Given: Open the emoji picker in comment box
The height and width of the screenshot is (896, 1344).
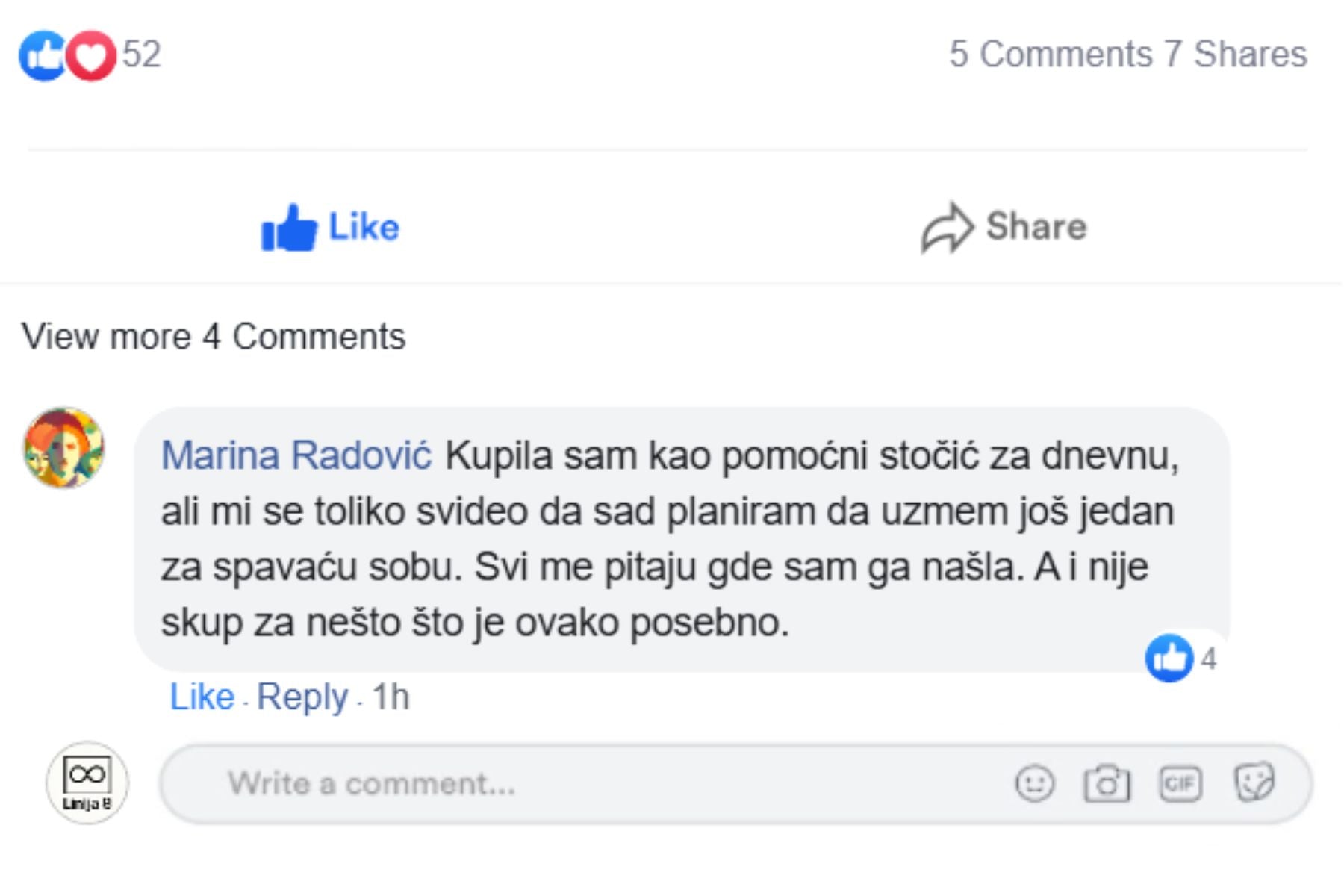Looking at the screenshot, I should click(1035, 784).
